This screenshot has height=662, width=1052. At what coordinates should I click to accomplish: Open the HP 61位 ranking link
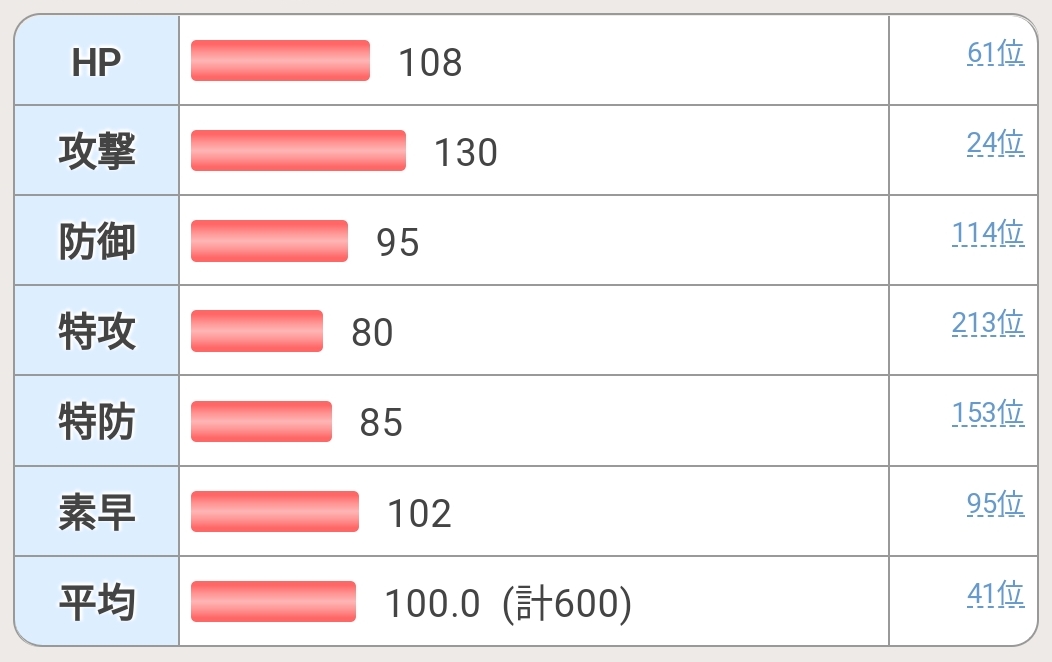point(995,53)
